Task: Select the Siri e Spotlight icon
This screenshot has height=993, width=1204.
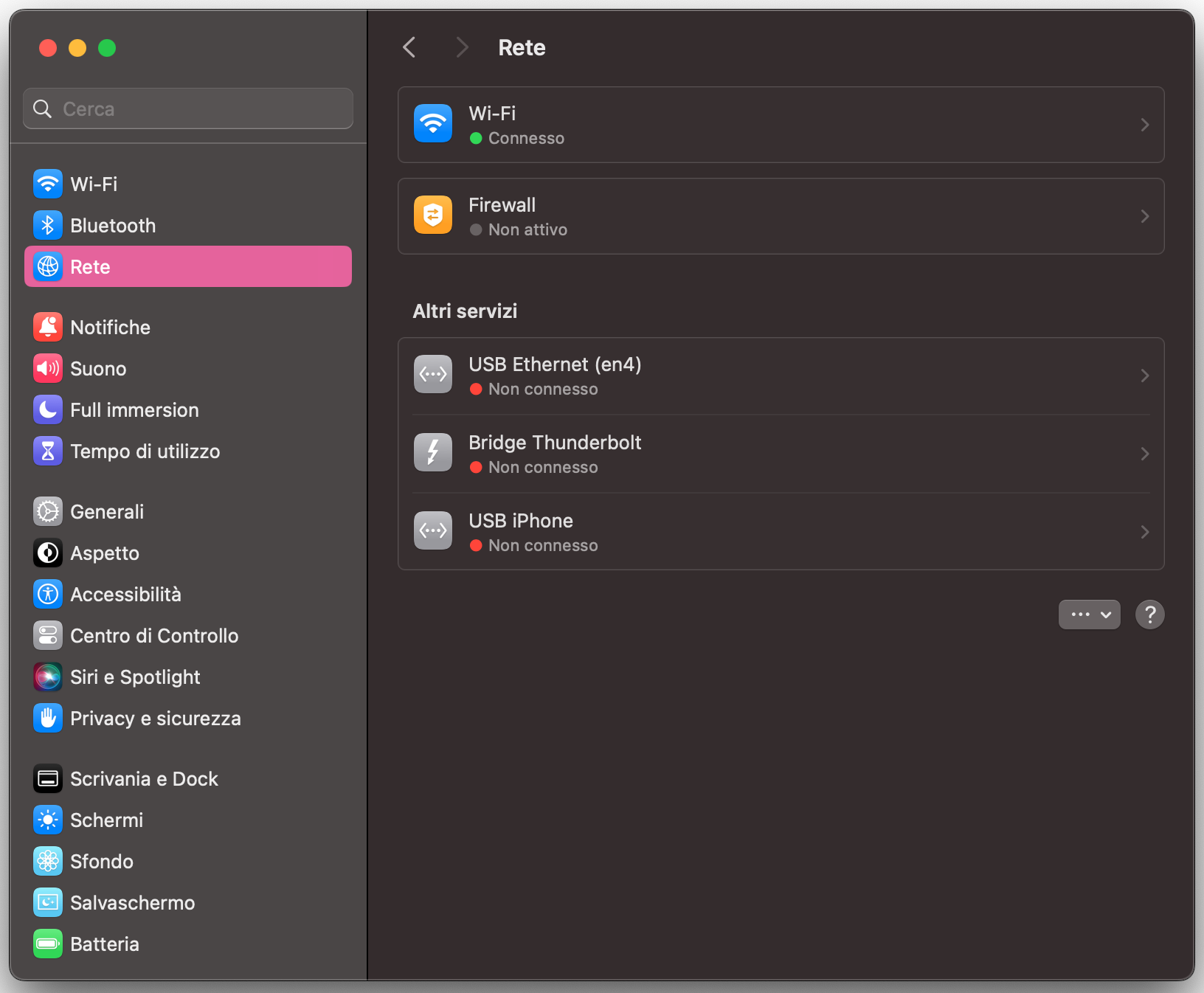Action: 48,677
